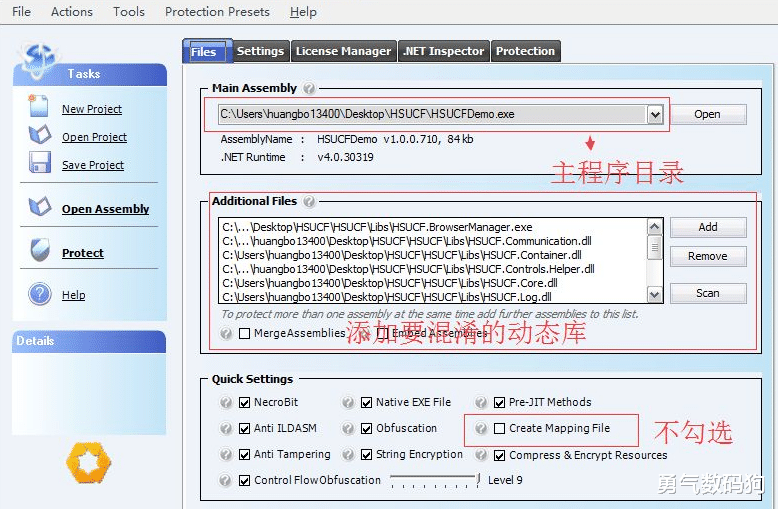Click the Open Project link

[x=94, y=137]
